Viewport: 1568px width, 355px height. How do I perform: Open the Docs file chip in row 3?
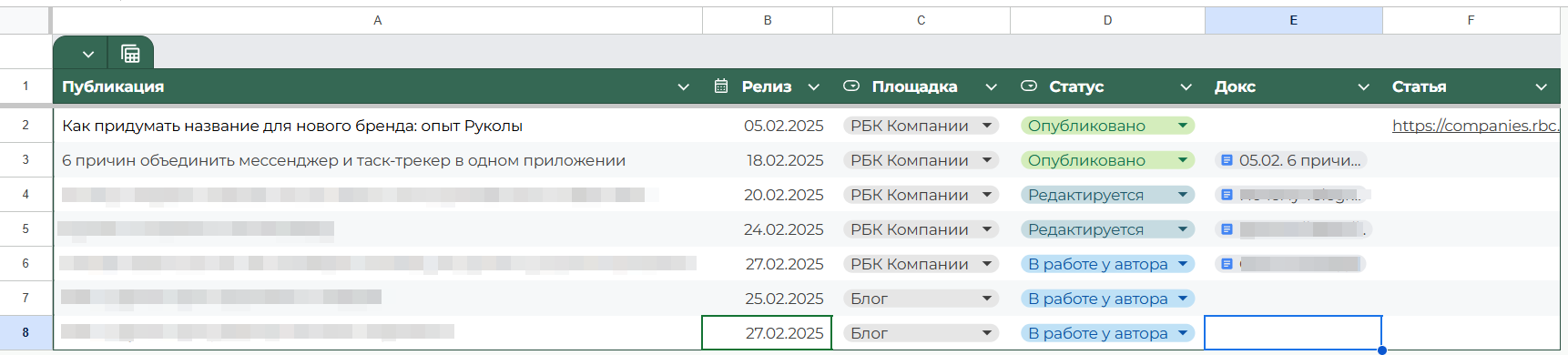1291,160
